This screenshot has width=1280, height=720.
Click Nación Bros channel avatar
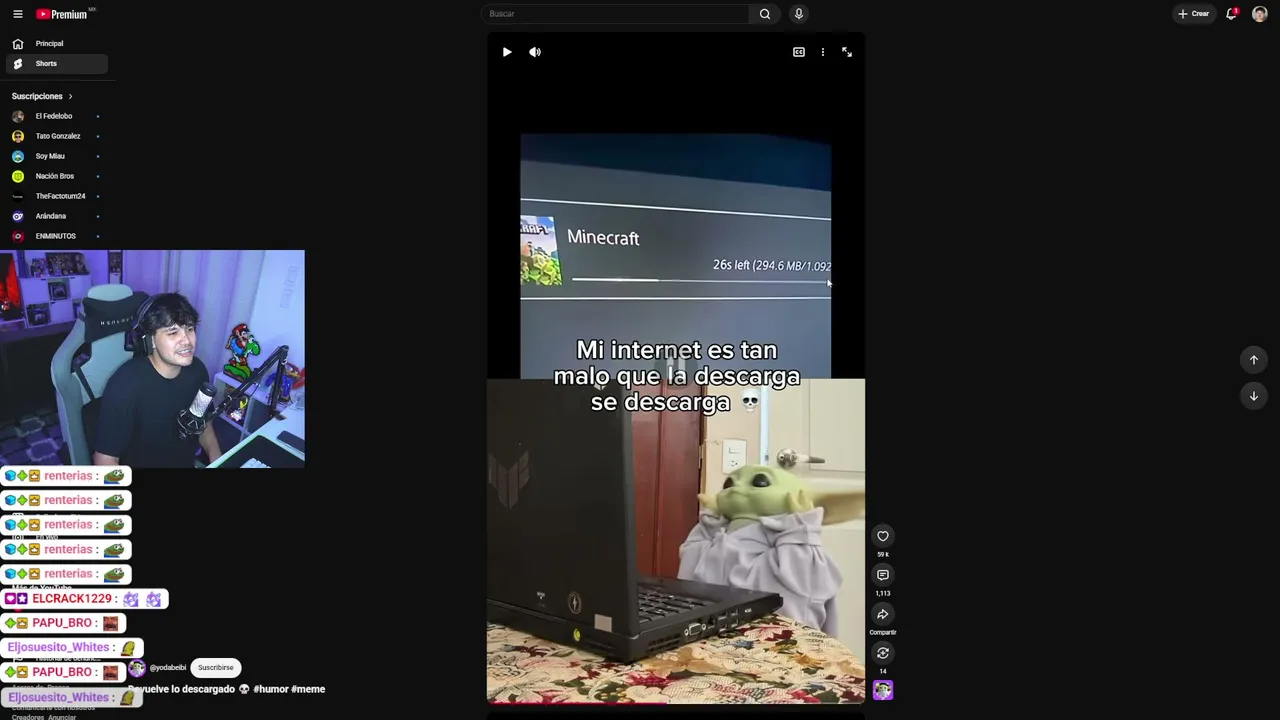coord(18,176)
